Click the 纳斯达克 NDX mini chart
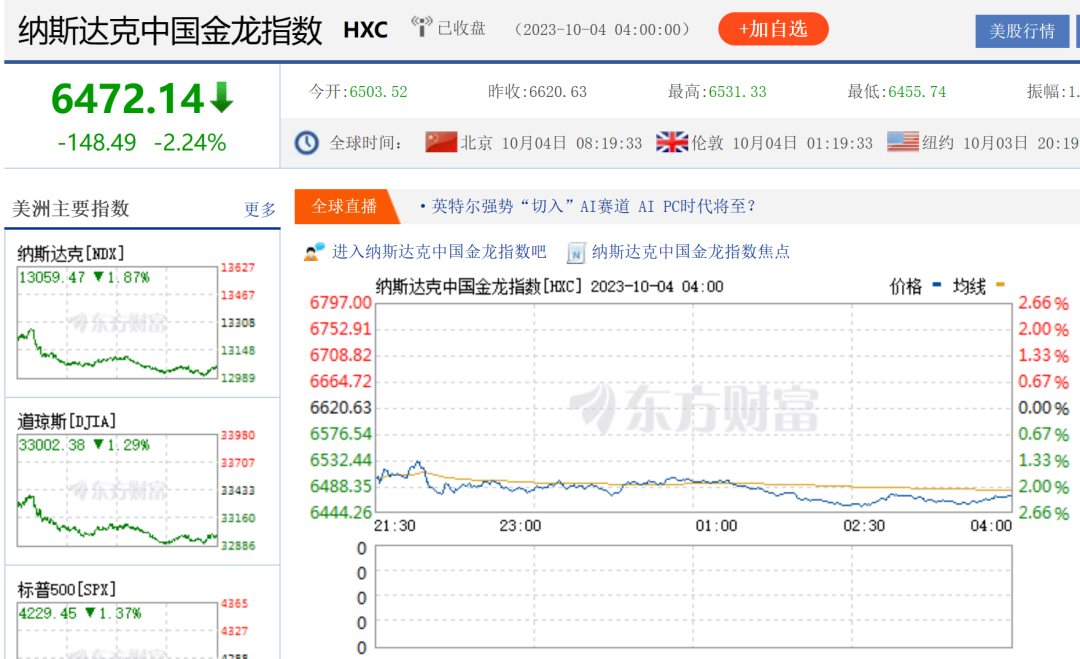This screenshot has height=659, width=1080. click(117, 323)
